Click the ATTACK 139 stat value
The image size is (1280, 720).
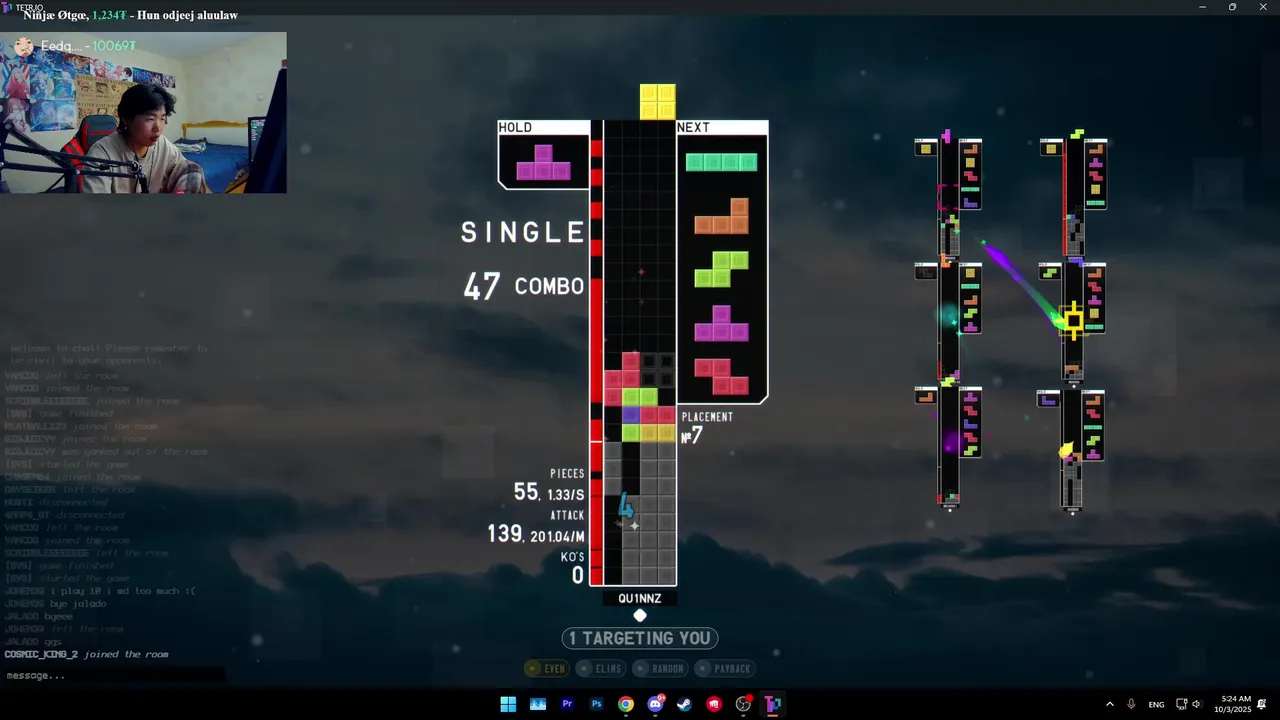coord(505,534)
